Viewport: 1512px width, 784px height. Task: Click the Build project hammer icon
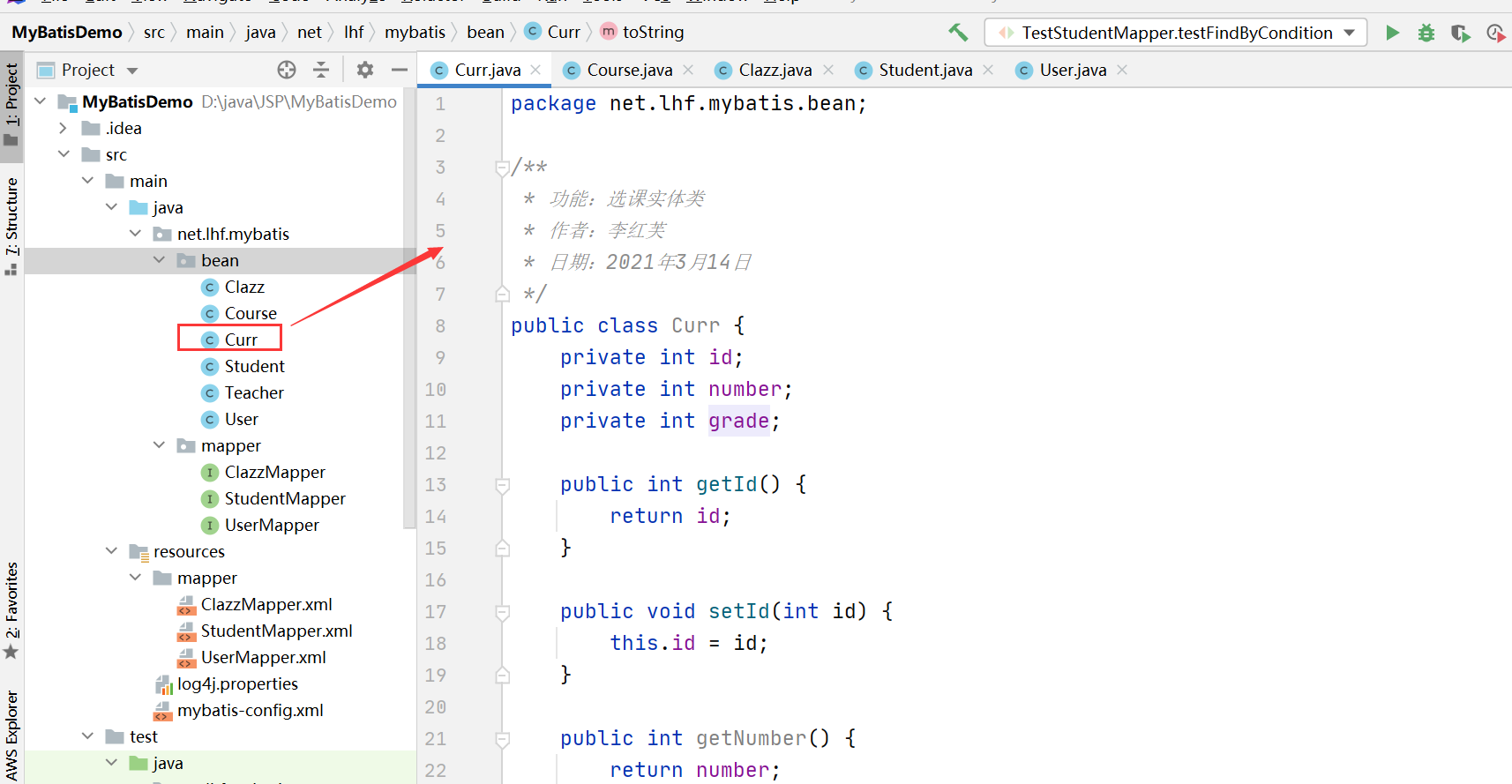tap(958, 33)
